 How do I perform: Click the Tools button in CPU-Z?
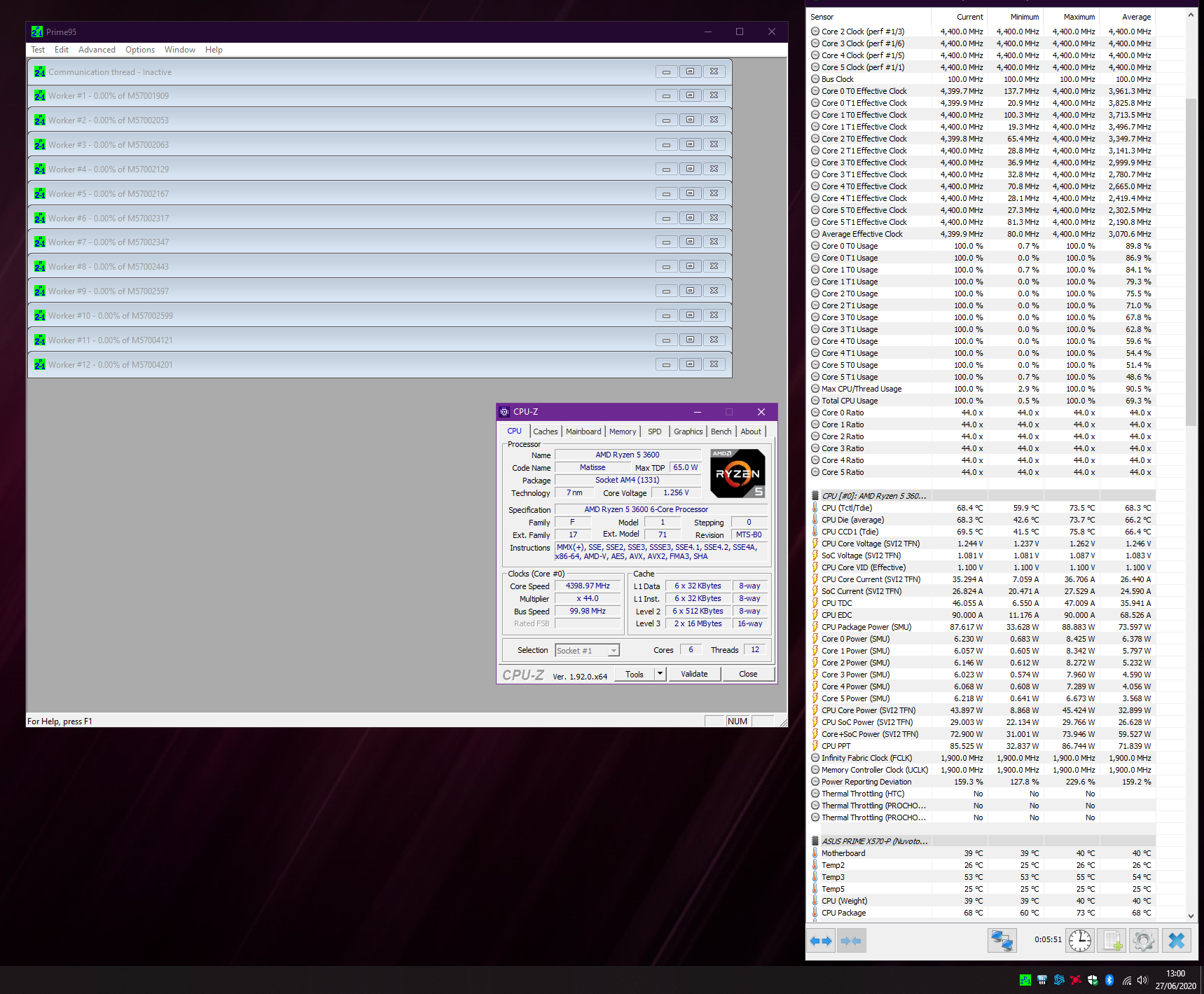pyautogui.click(x=635, y=674)
